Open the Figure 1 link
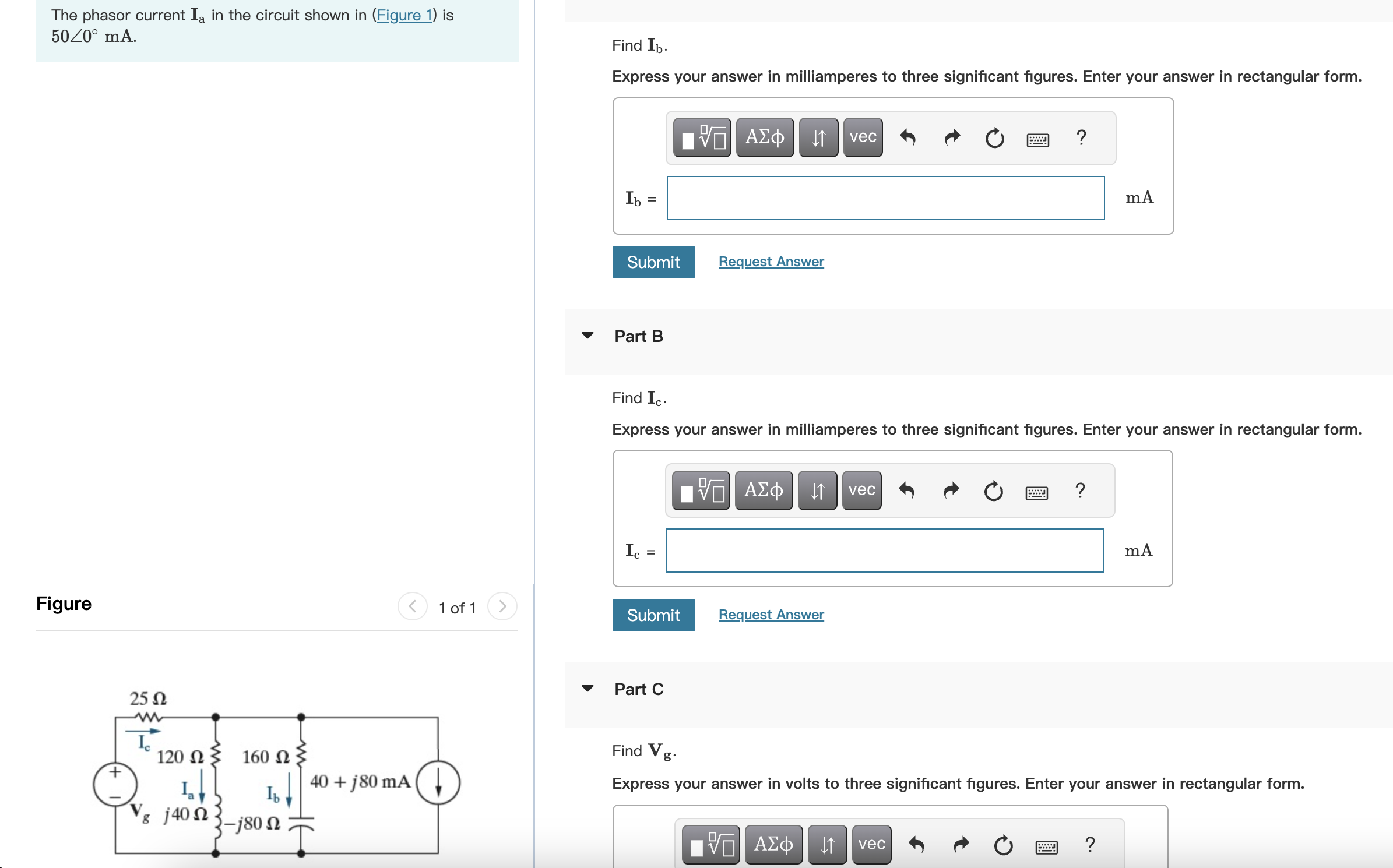The width and height of the screenshot is (1393, 868). pos(404,15)
